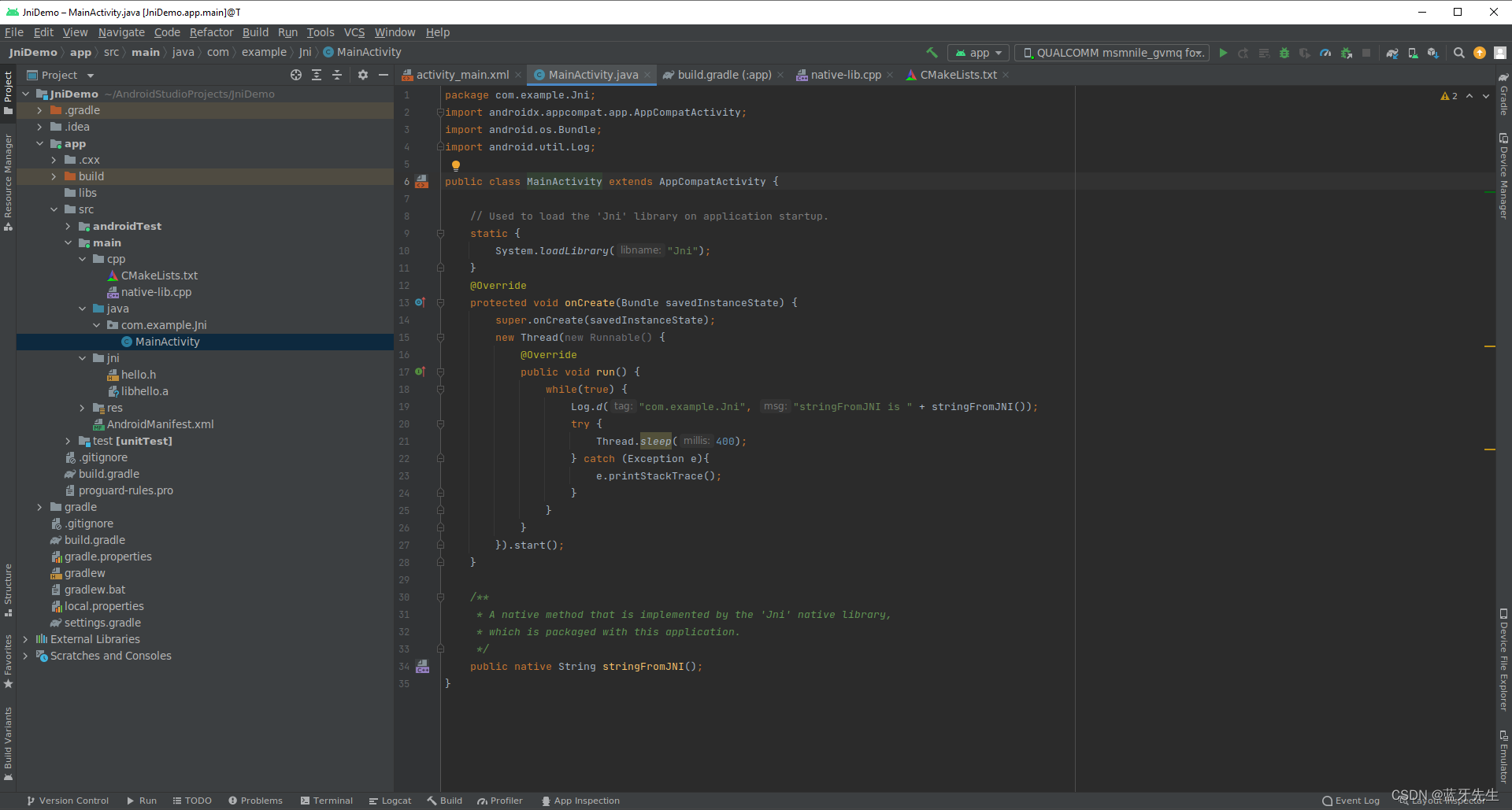The image size is (1512, 810).
Task: Collapse the src folder in the project tree
Action: [x=54, y=209]
